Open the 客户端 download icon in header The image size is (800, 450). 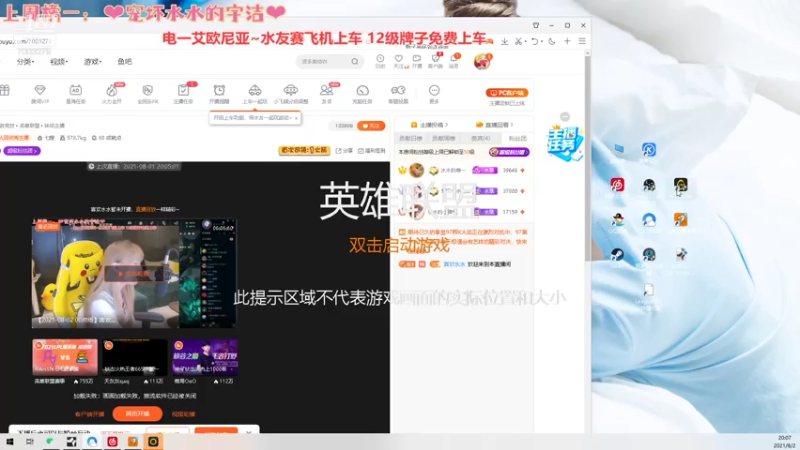tap(435, 61)
